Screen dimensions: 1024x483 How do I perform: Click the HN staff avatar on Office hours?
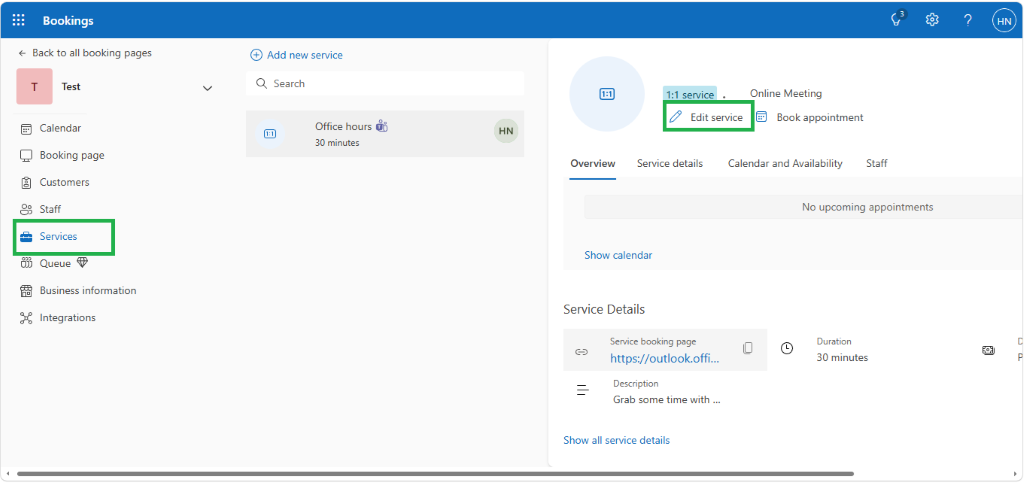[x=506, y=131]
